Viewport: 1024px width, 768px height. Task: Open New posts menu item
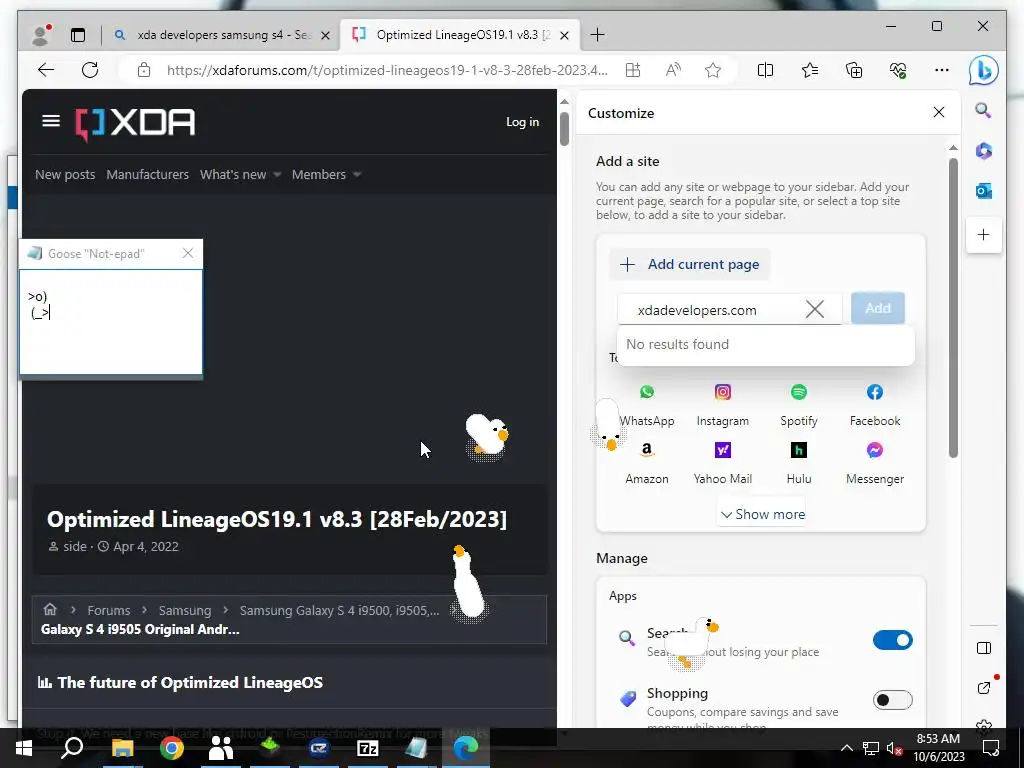pyautogui.click(x=65, y=174)
